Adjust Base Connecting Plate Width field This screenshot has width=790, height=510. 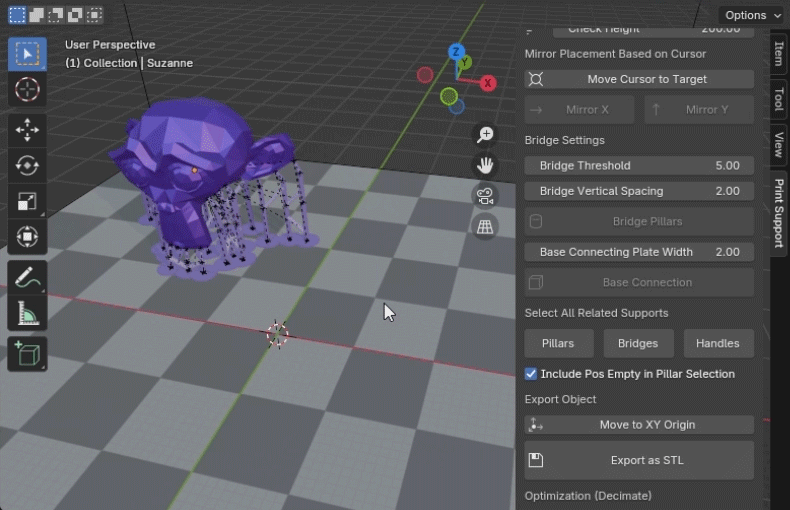639,252
